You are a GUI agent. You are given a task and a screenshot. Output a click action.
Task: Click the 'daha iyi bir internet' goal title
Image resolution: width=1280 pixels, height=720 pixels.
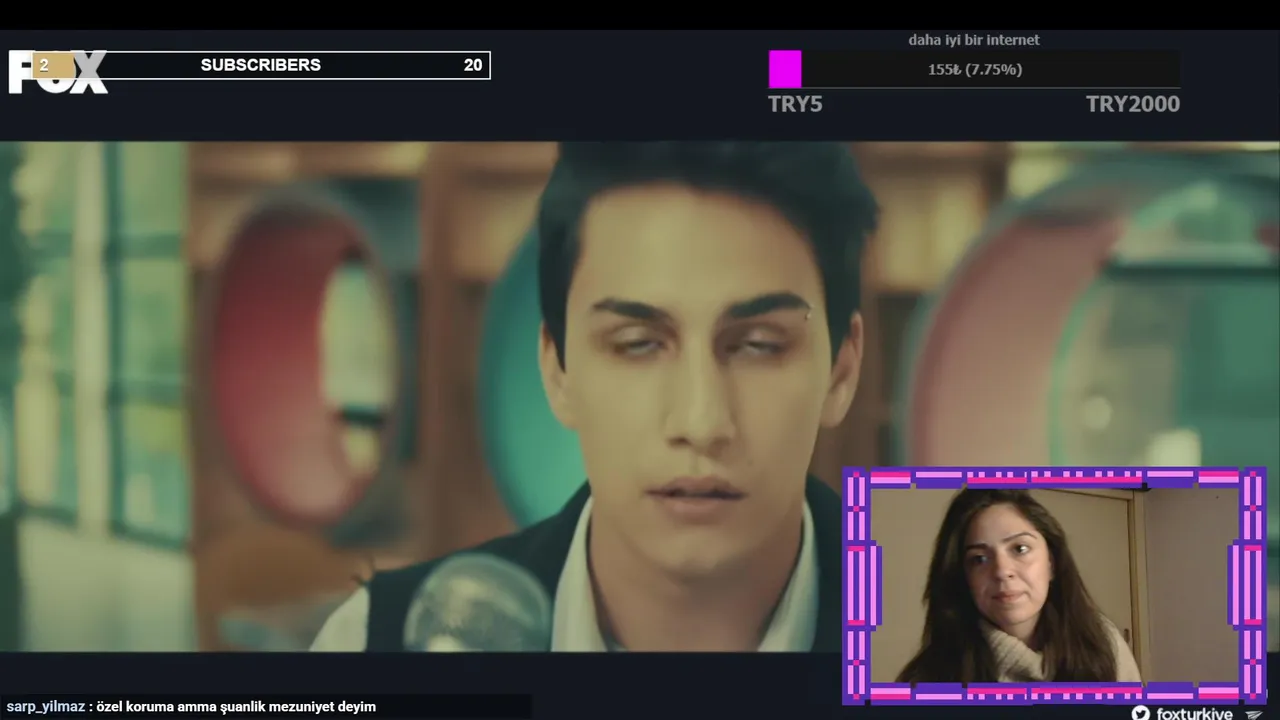(974, 40)
